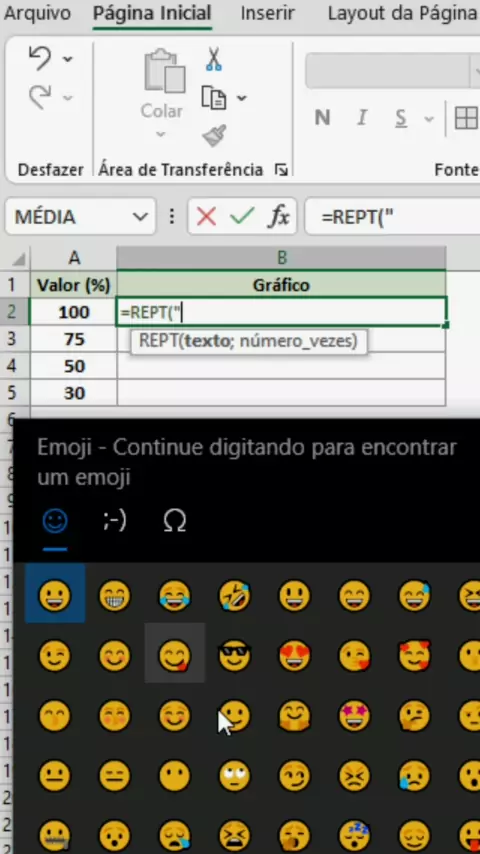Click the Copy icon in clipboard group

(214, 97)
